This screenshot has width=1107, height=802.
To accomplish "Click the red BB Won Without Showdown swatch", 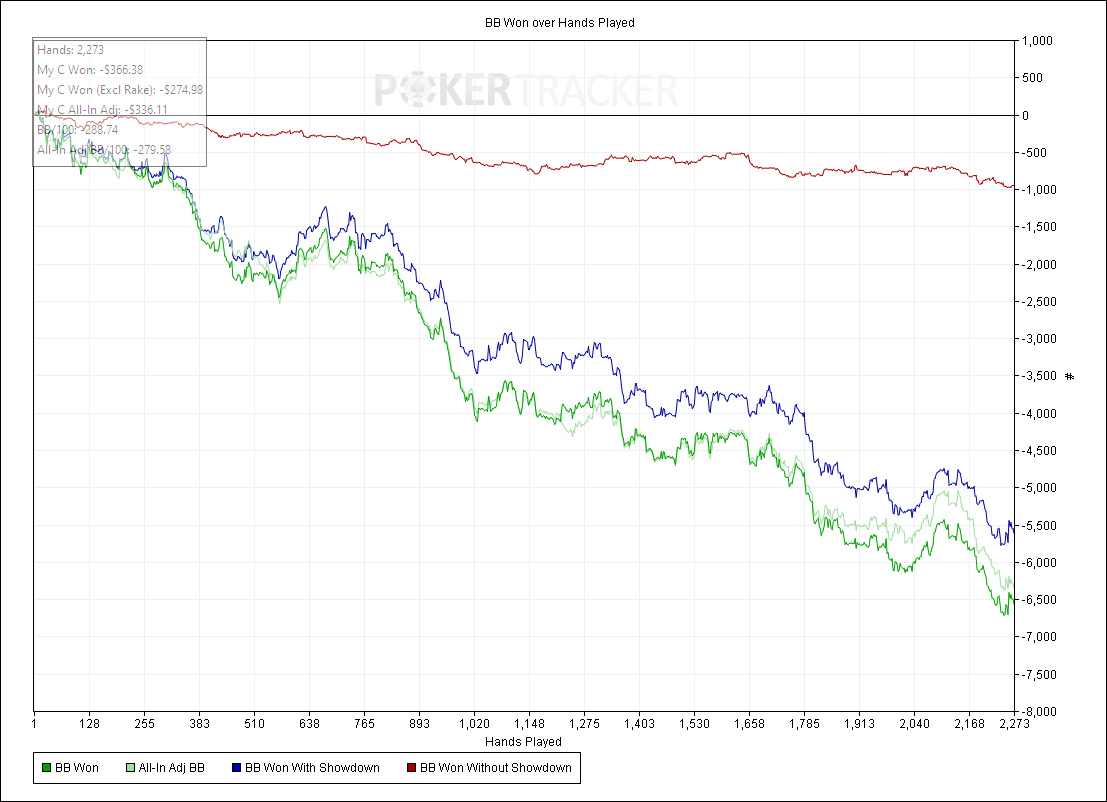I will click(412, 767).
